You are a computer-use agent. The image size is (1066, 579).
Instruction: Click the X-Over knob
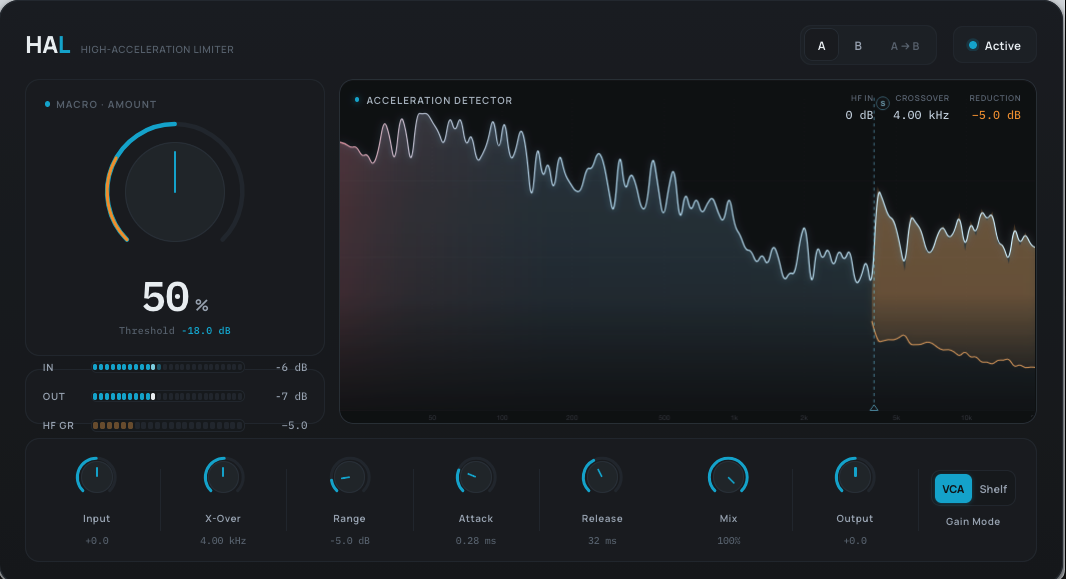coord(223,476)
